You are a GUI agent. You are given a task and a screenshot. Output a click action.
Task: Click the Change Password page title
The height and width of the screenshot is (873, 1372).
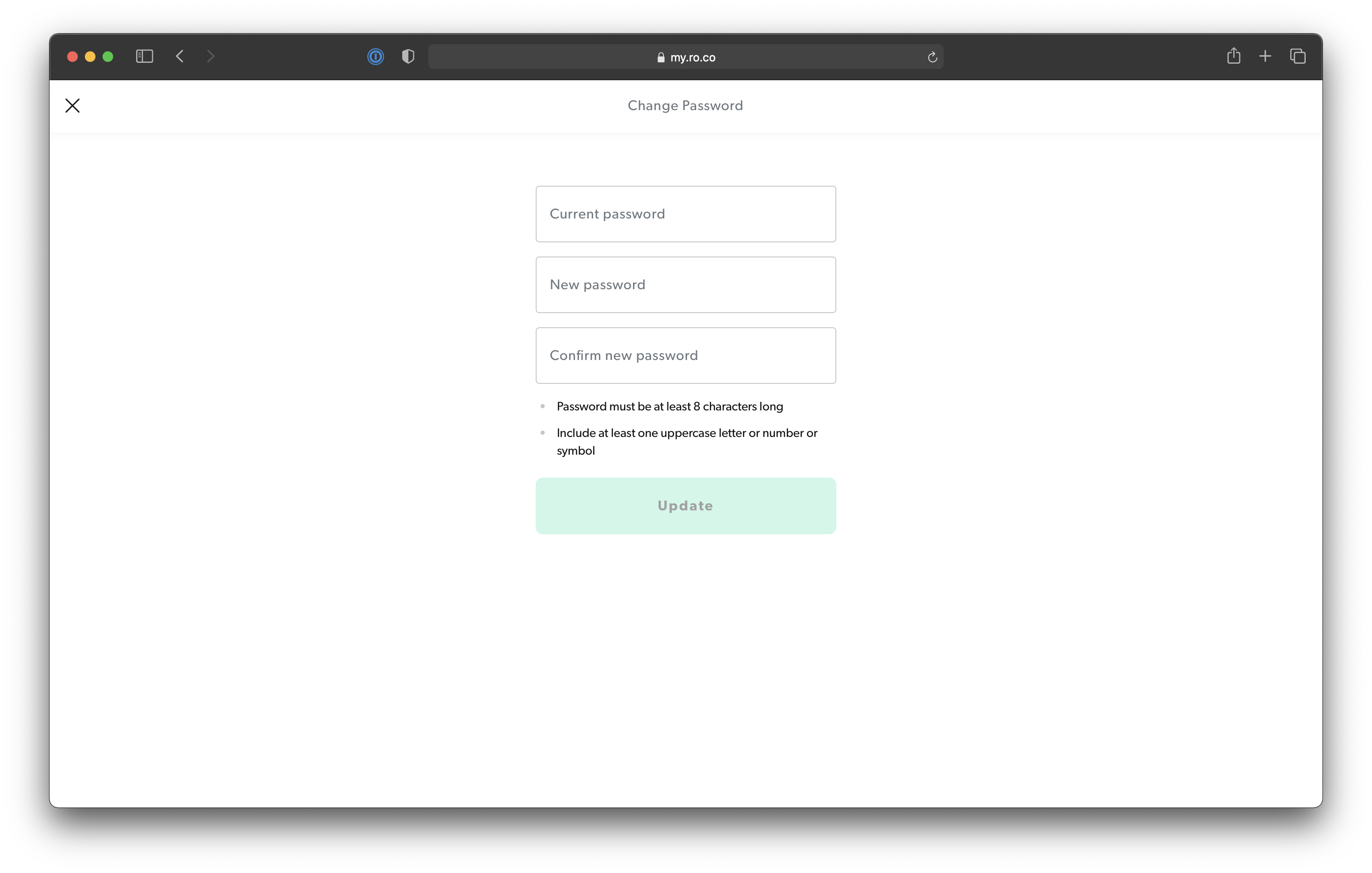click(x=685, y=105)
